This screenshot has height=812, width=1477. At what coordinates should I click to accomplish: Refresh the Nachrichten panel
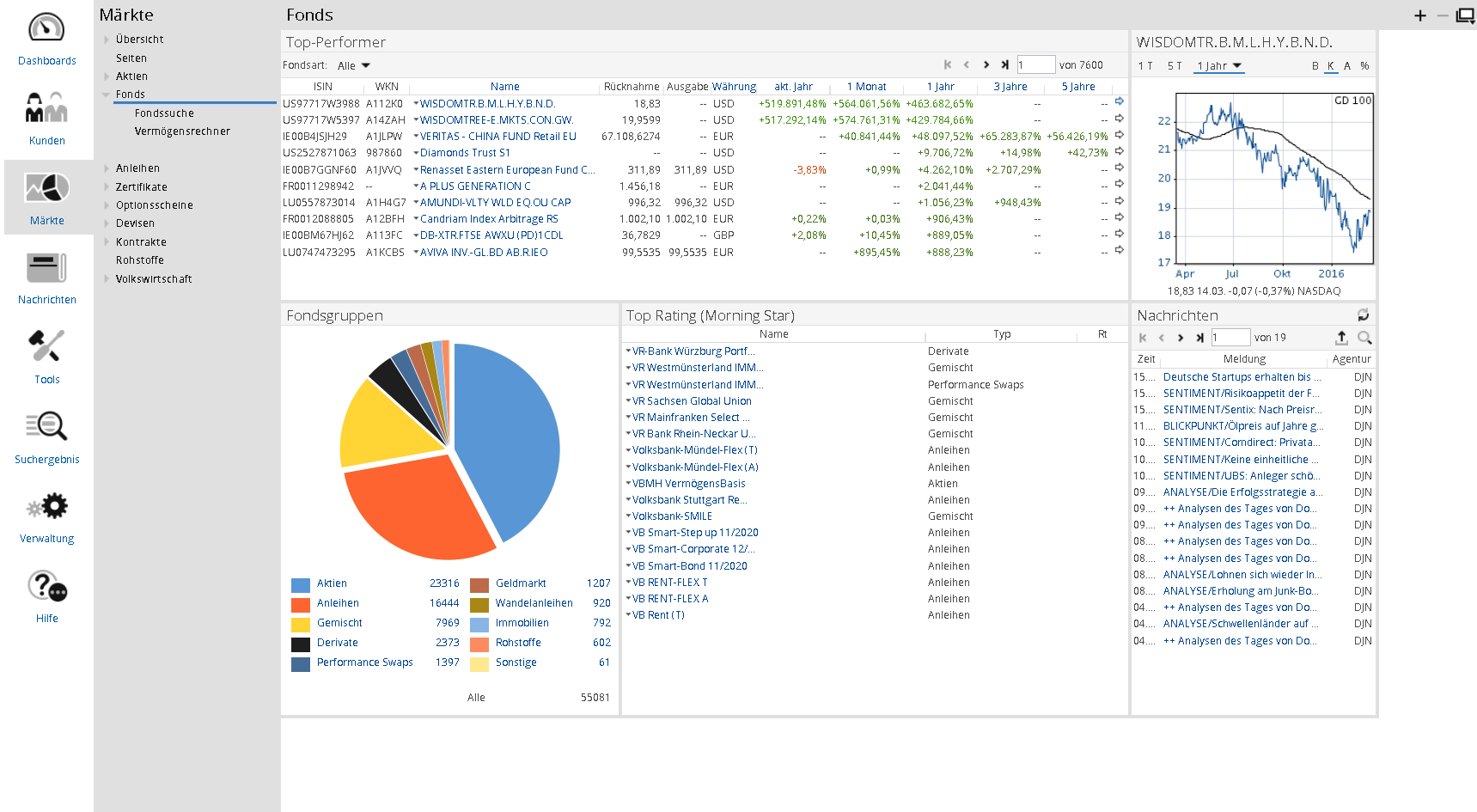coord(1363,315)
